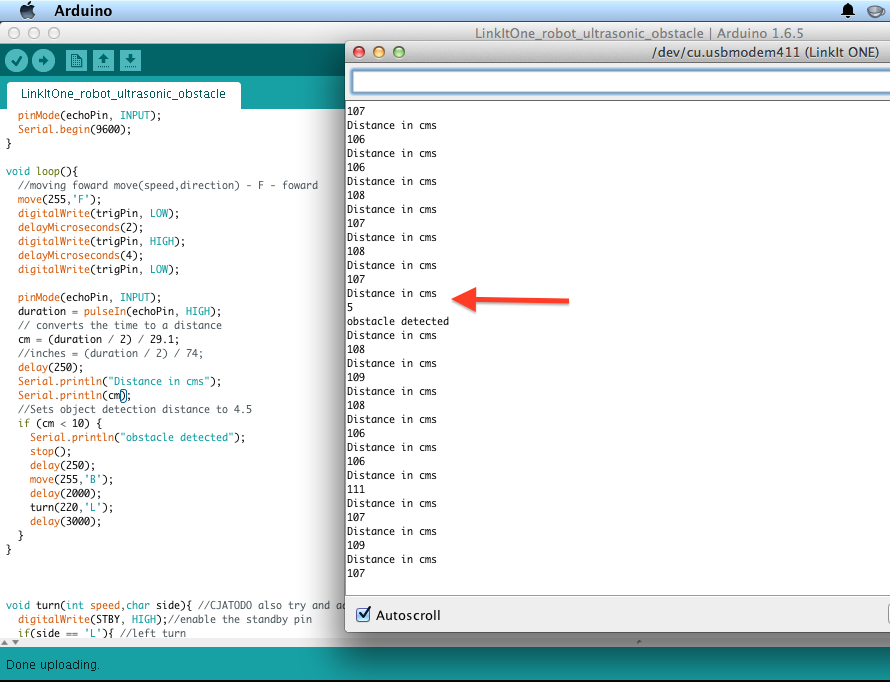Click the Serial.println("obstacle detected"); line

click(x=137, y=437)
